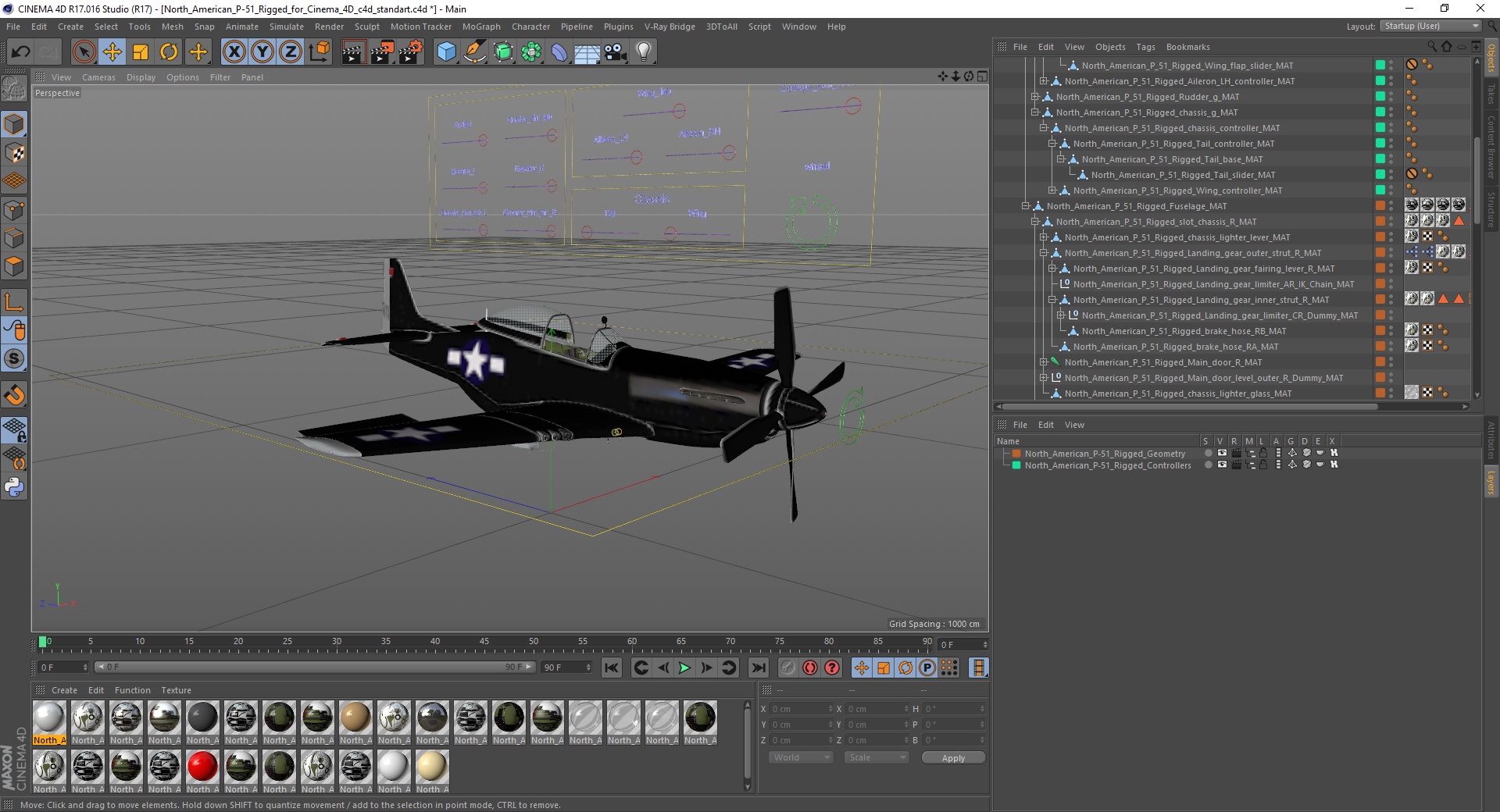This screenshot has width=1500, height=812.
Task: Select the Scale tool
Action: pos(141,52)
